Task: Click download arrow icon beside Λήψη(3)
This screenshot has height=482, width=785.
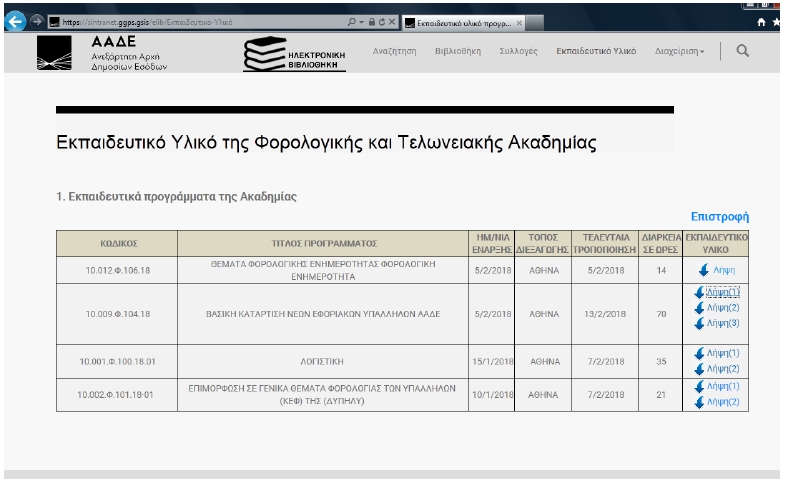Action: (698, 323)
